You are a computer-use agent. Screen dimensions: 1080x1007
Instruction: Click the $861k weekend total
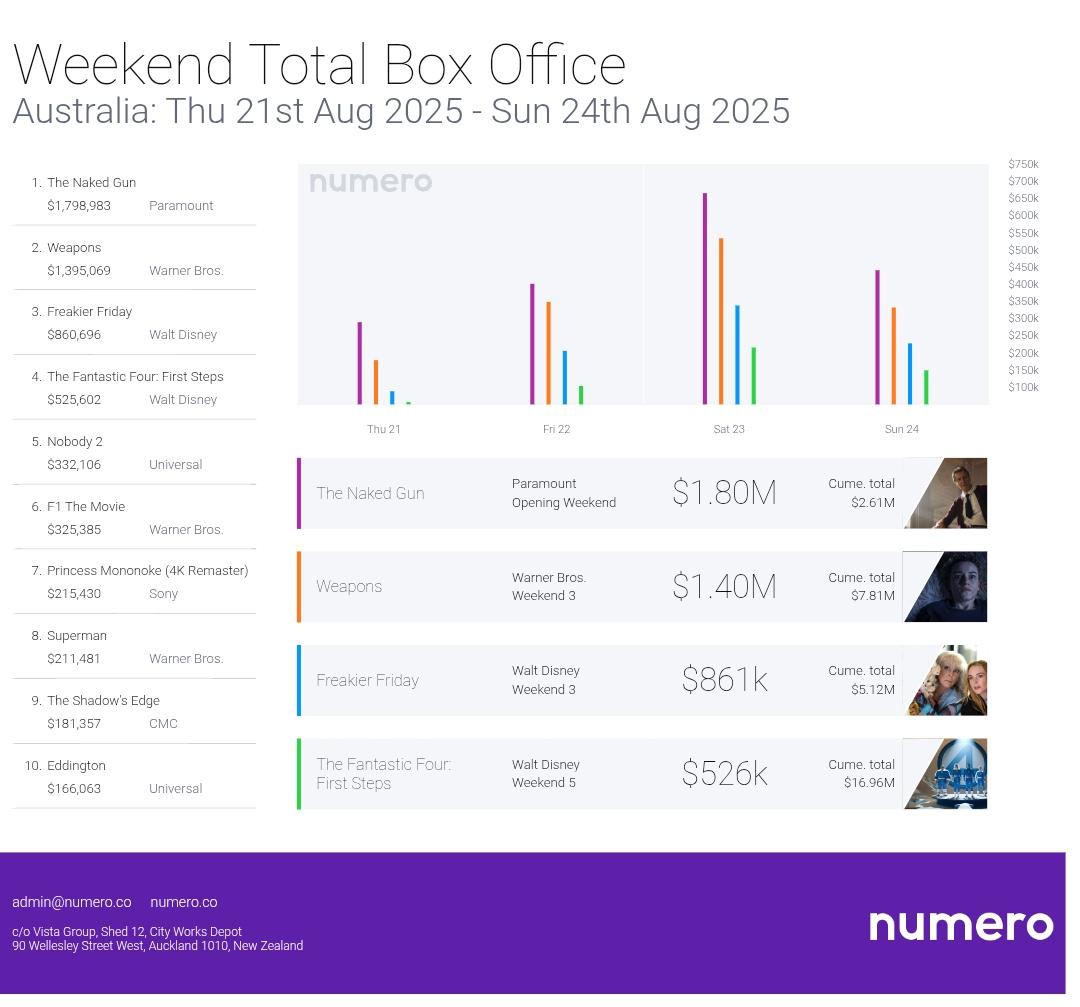[x=724, y=680]
